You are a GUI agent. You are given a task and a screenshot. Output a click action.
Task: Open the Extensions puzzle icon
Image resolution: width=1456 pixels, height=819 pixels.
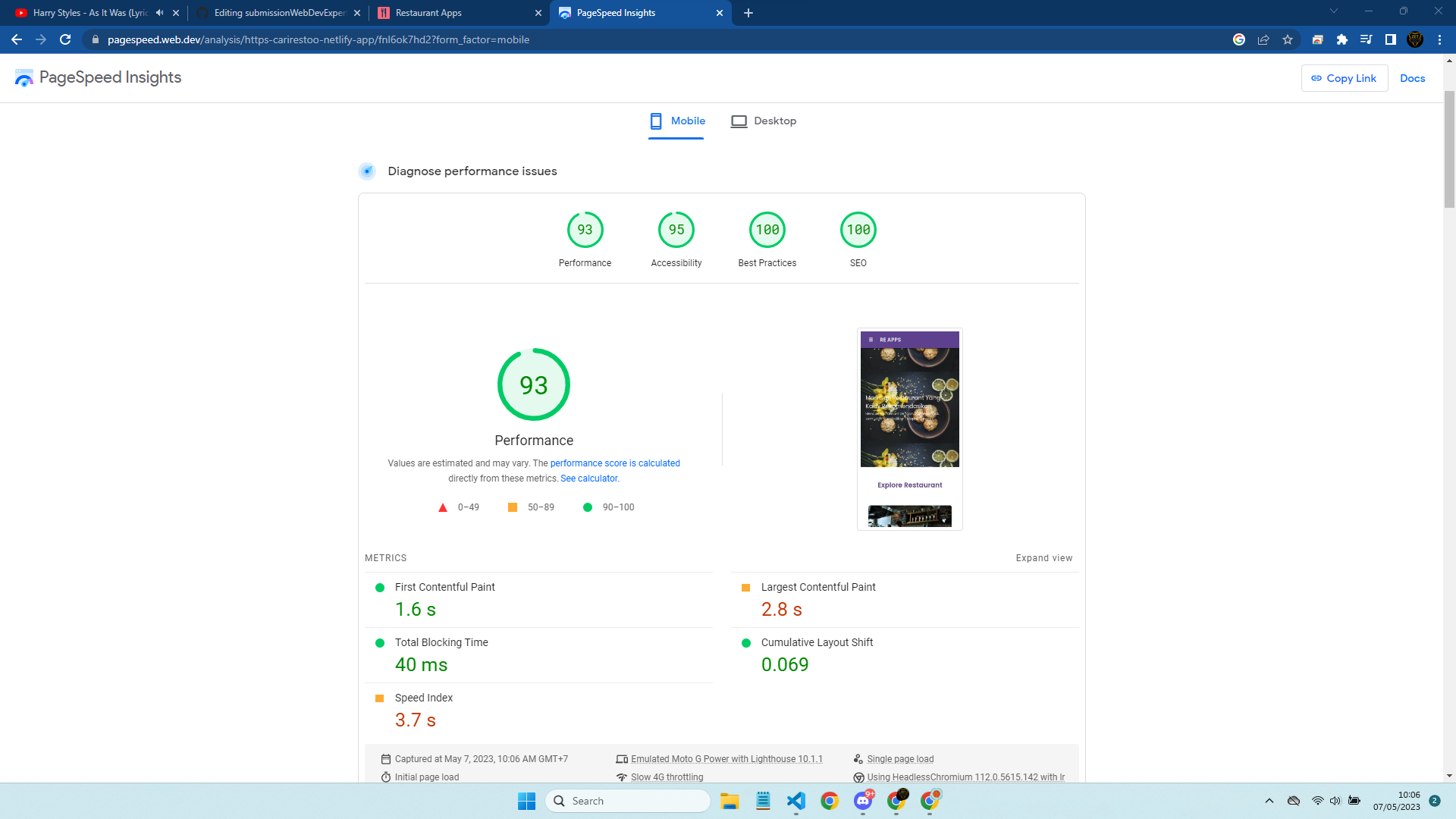tap(1342, 39)
